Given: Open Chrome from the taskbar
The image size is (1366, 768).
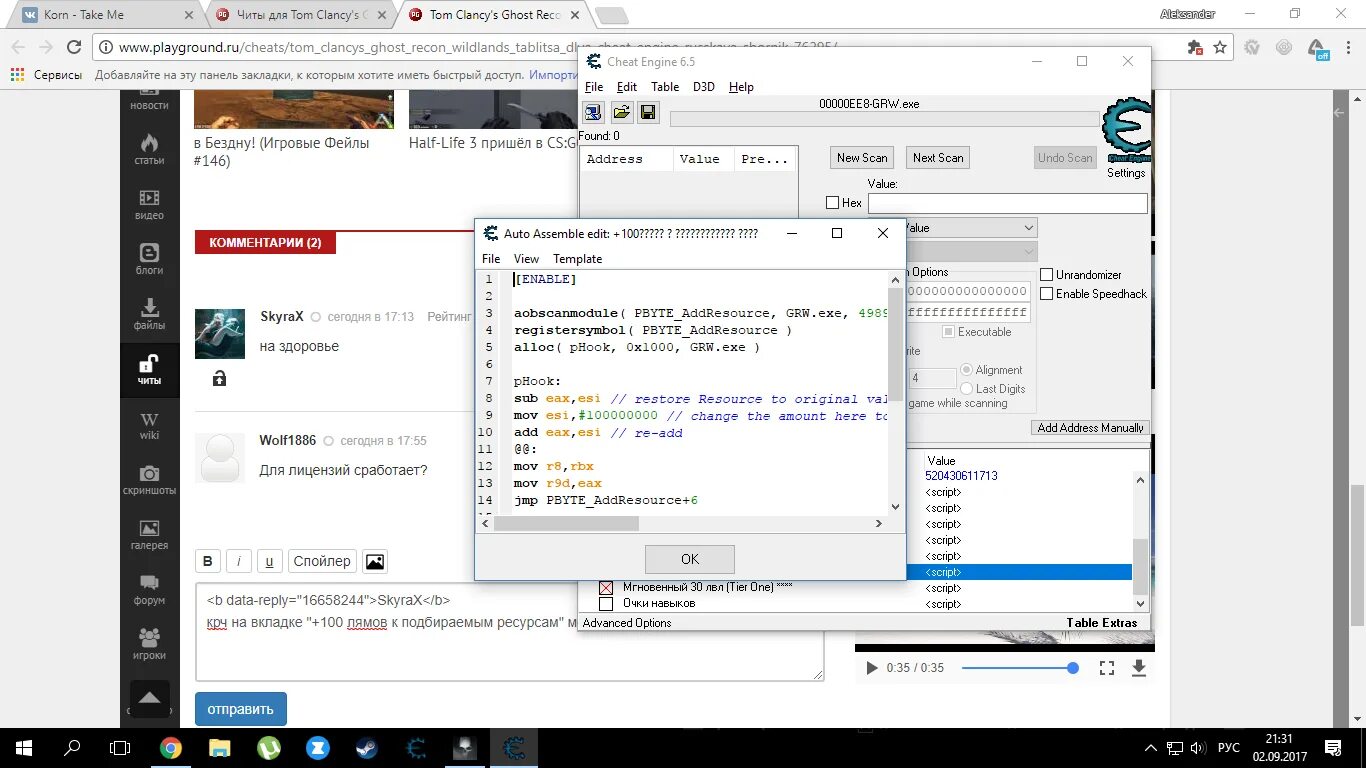Looking at the screenshot, I should [x=171, y=747].
